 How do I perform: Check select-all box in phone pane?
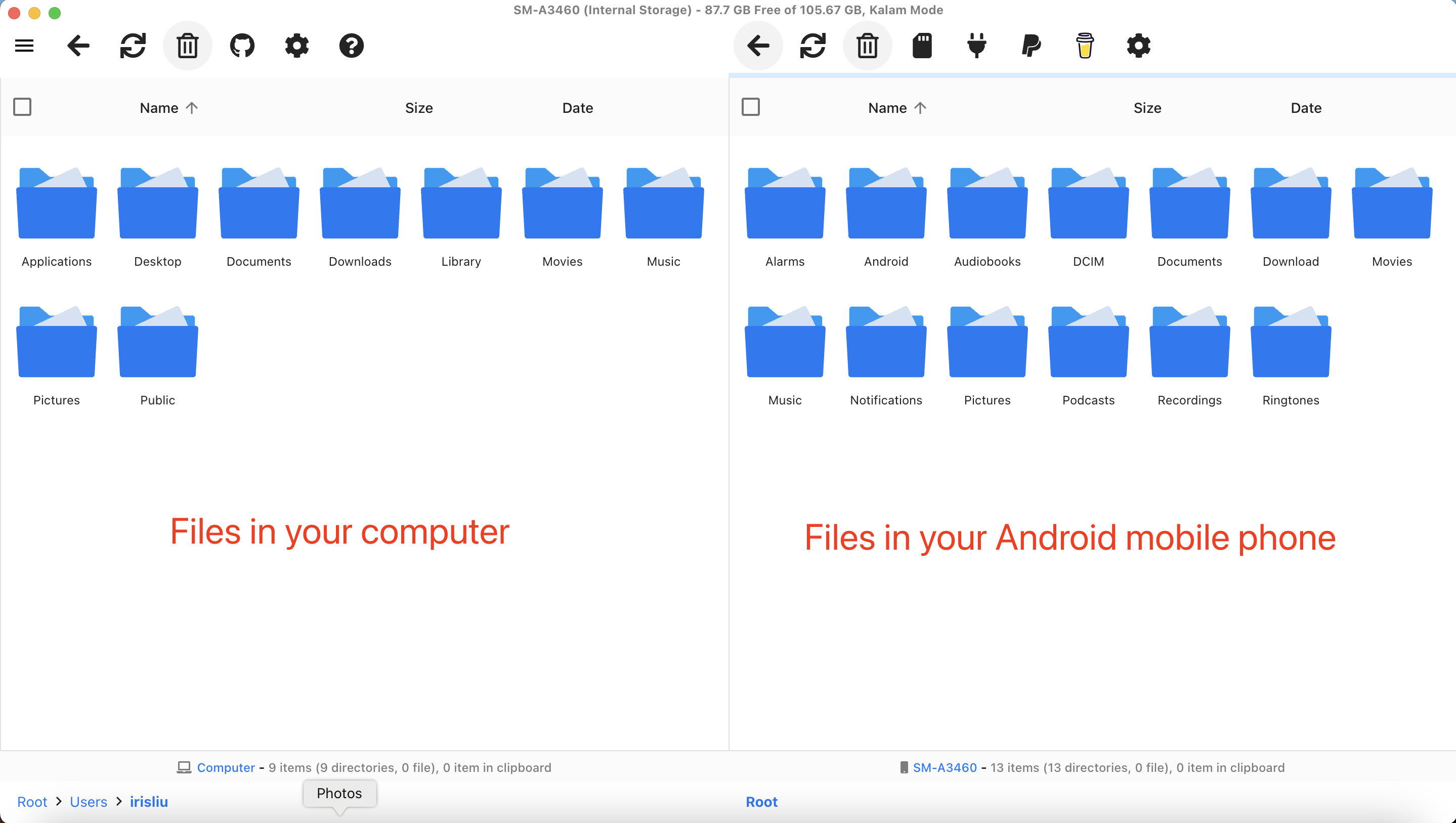point(751,107)
